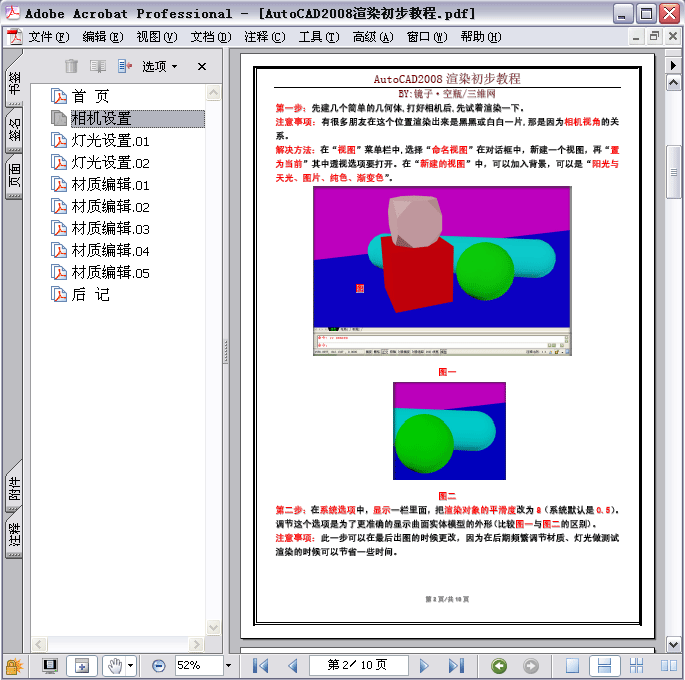Open the 高级(A) menu

click(x=373, y=37)
